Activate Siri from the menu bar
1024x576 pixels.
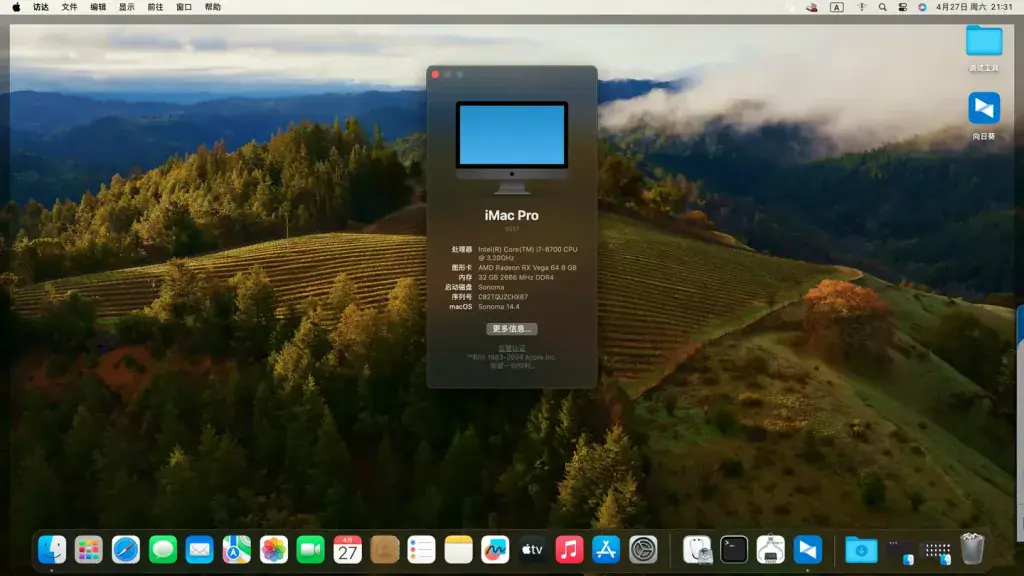pos(922,7)
